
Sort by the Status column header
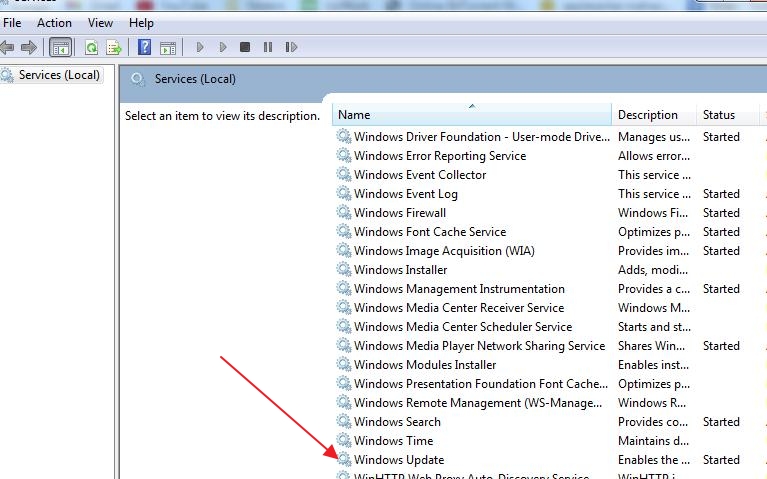click(x=718, y=115)
